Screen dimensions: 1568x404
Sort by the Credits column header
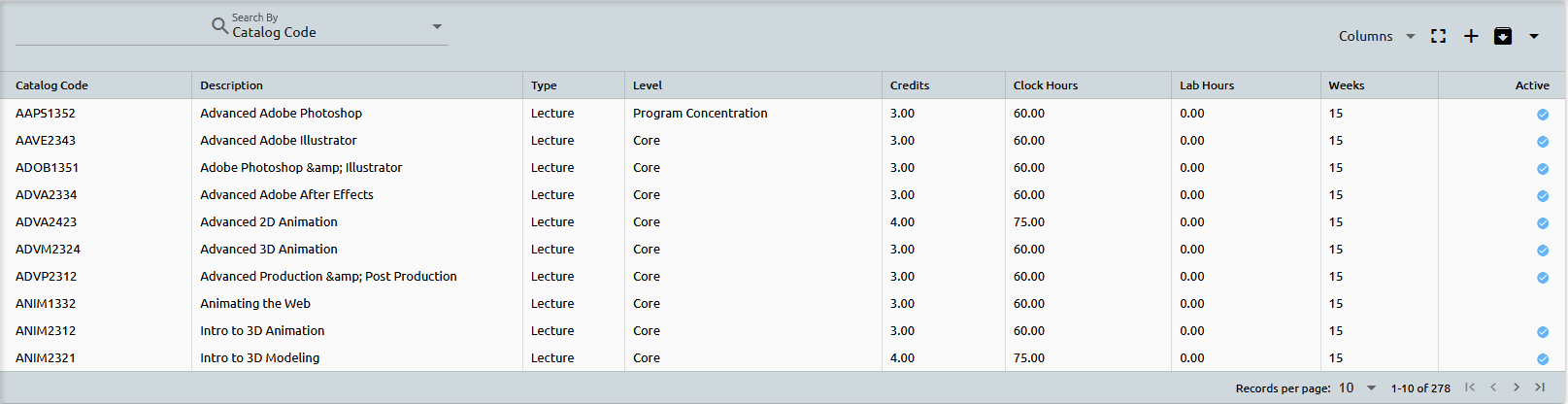point(910,85)
